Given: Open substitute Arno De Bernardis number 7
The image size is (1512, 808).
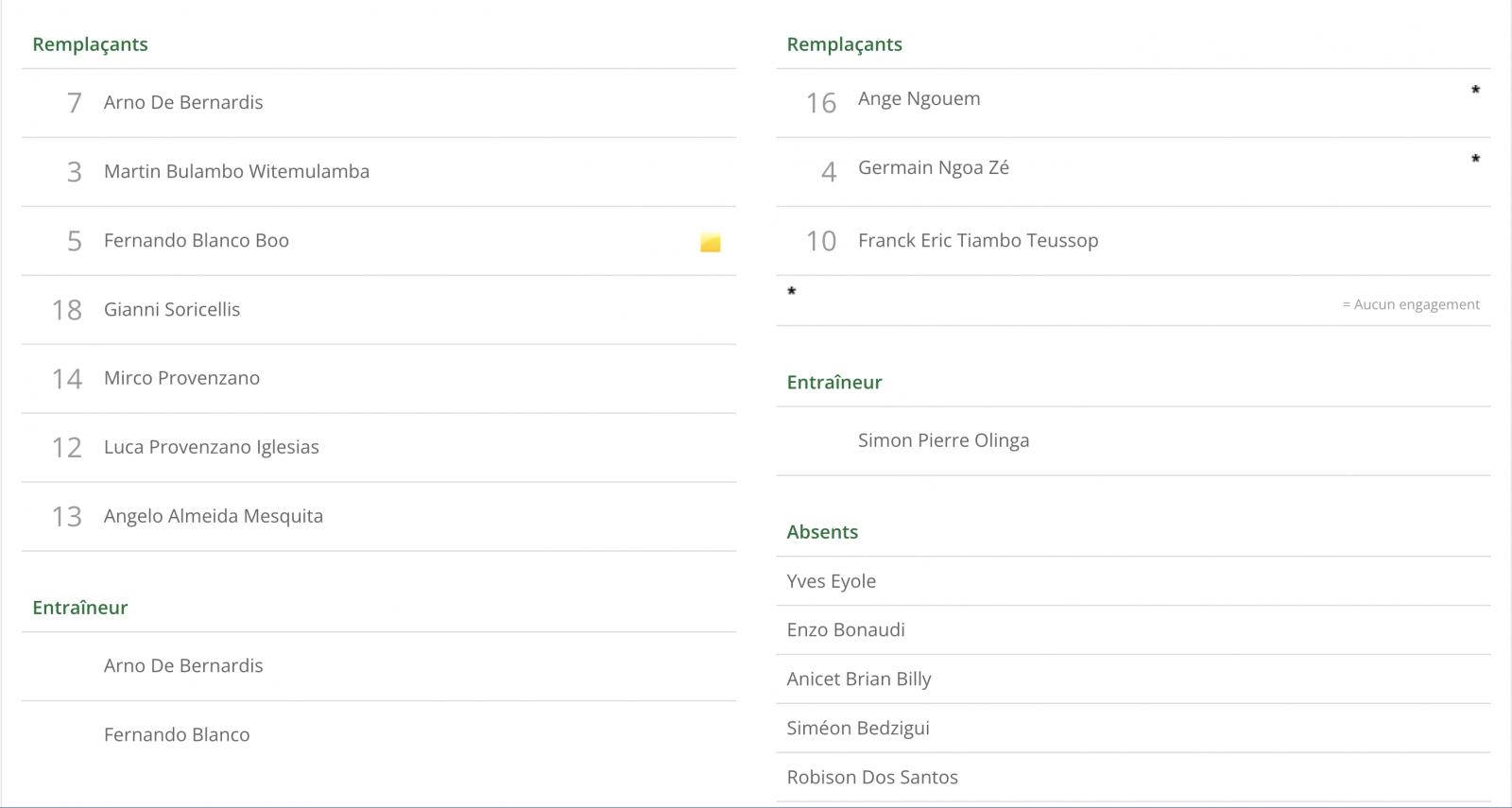Looking at the screenshot, I should (183, 102).
